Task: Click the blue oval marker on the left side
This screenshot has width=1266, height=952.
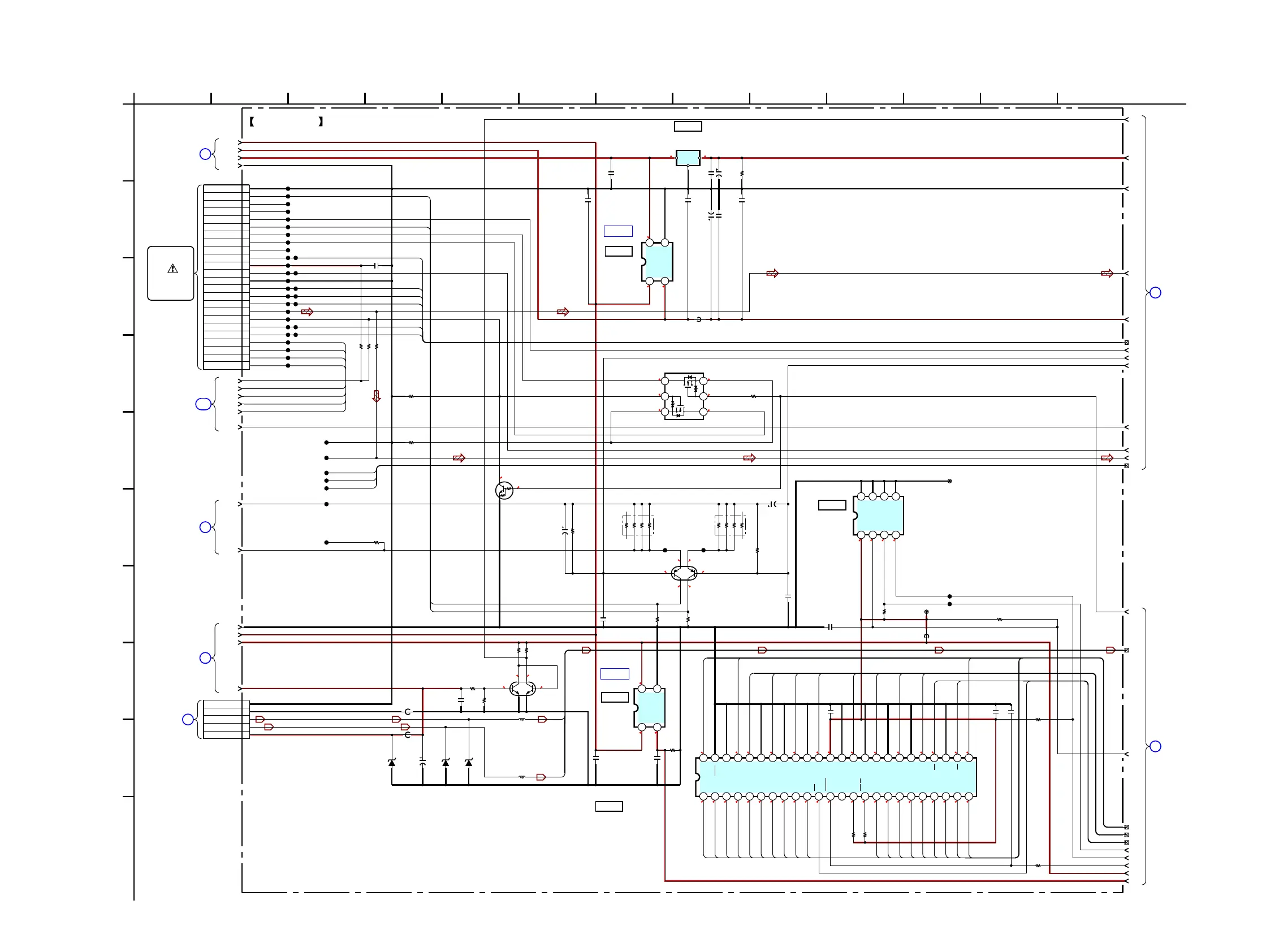Action: click(x=202, y=404)
